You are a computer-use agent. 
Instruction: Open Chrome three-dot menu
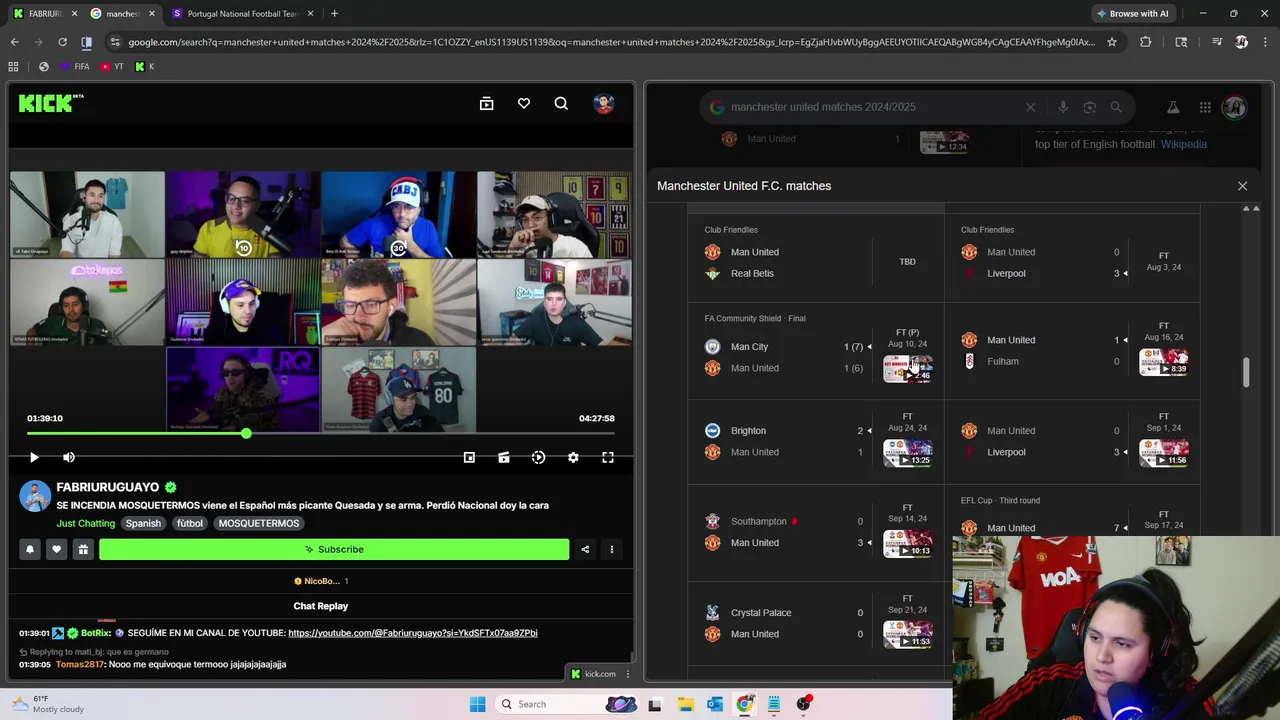(1266, 42)
